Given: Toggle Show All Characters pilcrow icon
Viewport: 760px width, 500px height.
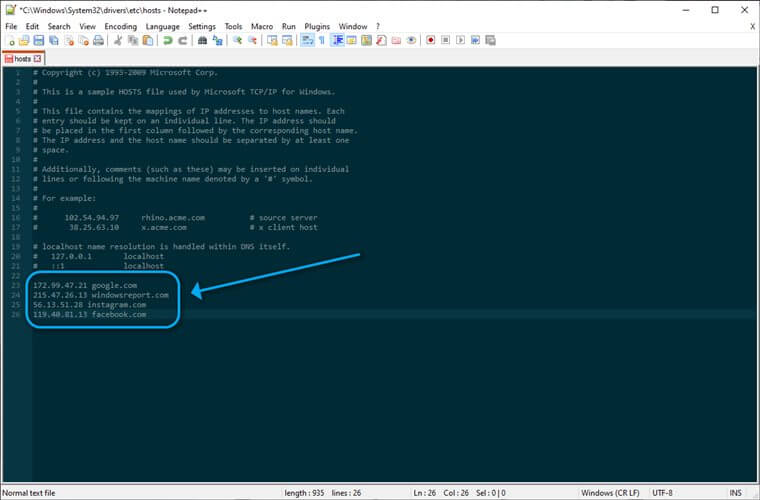Looking at the screenshot, I should tap(322, 41).
